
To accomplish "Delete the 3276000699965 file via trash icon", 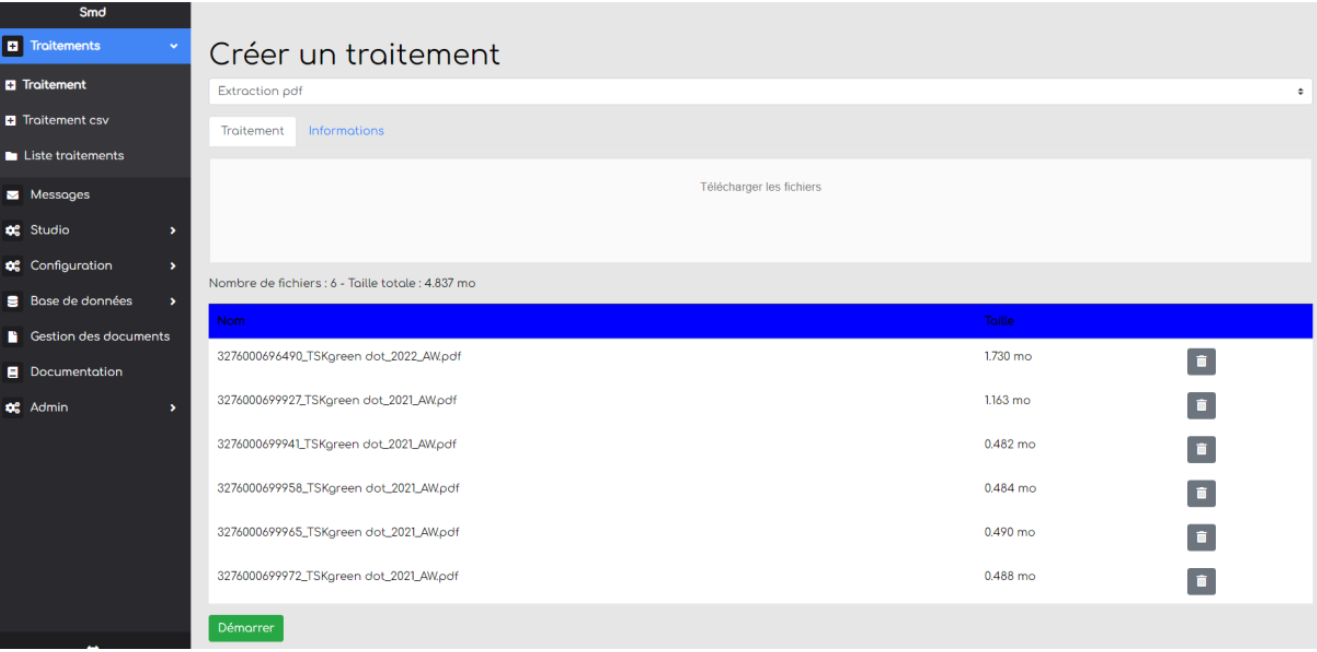I will click(x=1201, y=537).
